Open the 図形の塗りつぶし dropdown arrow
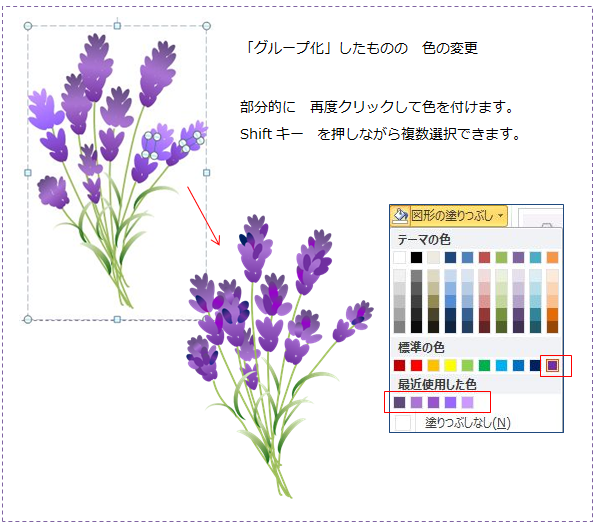This screenshot has width=599, height=529. tap(500, 216)
